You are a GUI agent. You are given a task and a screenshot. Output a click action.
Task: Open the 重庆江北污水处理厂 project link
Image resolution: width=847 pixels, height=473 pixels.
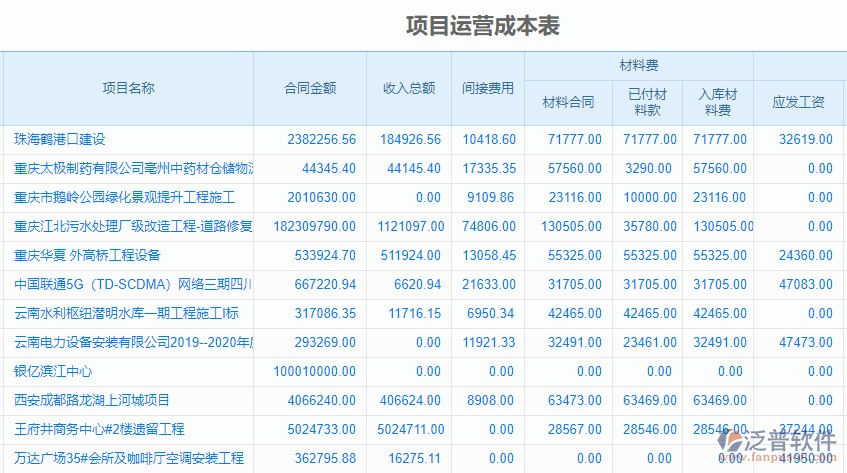point(133,226)
